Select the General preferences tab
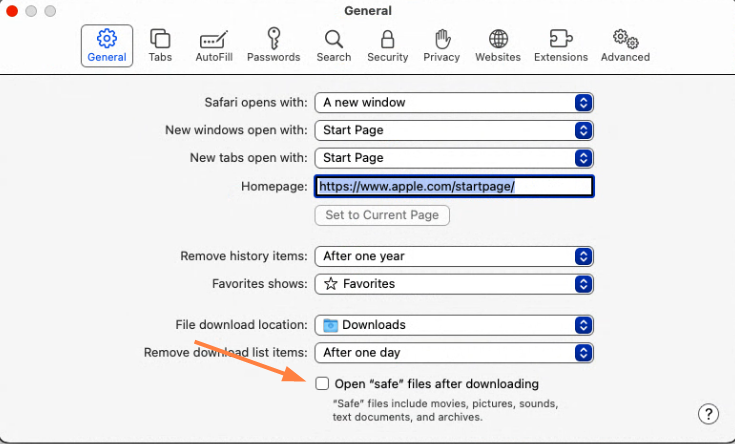 107,45
